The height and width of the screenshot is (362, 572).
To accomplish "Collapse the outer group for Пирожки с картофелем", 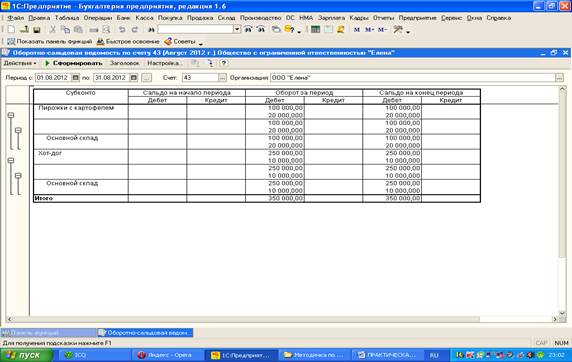I will tap(11, 115).
